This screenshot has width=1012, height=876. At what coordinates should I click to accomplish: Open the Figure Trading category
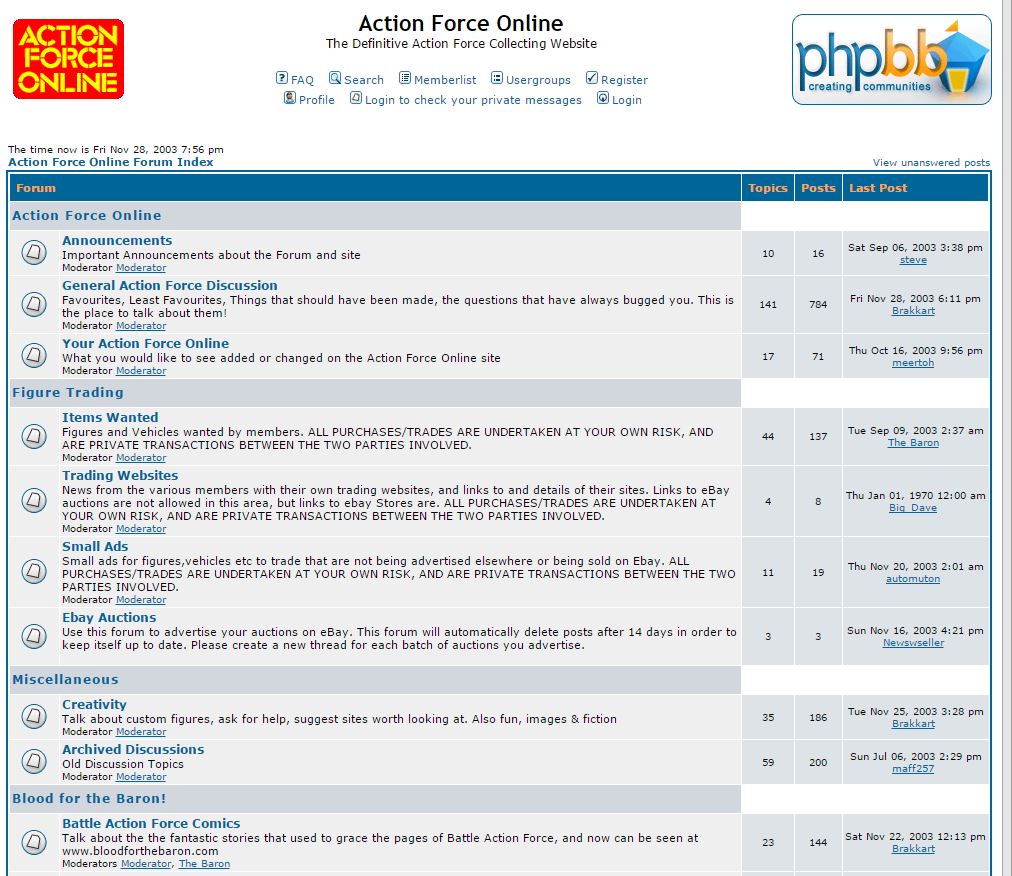coord(68,392)
